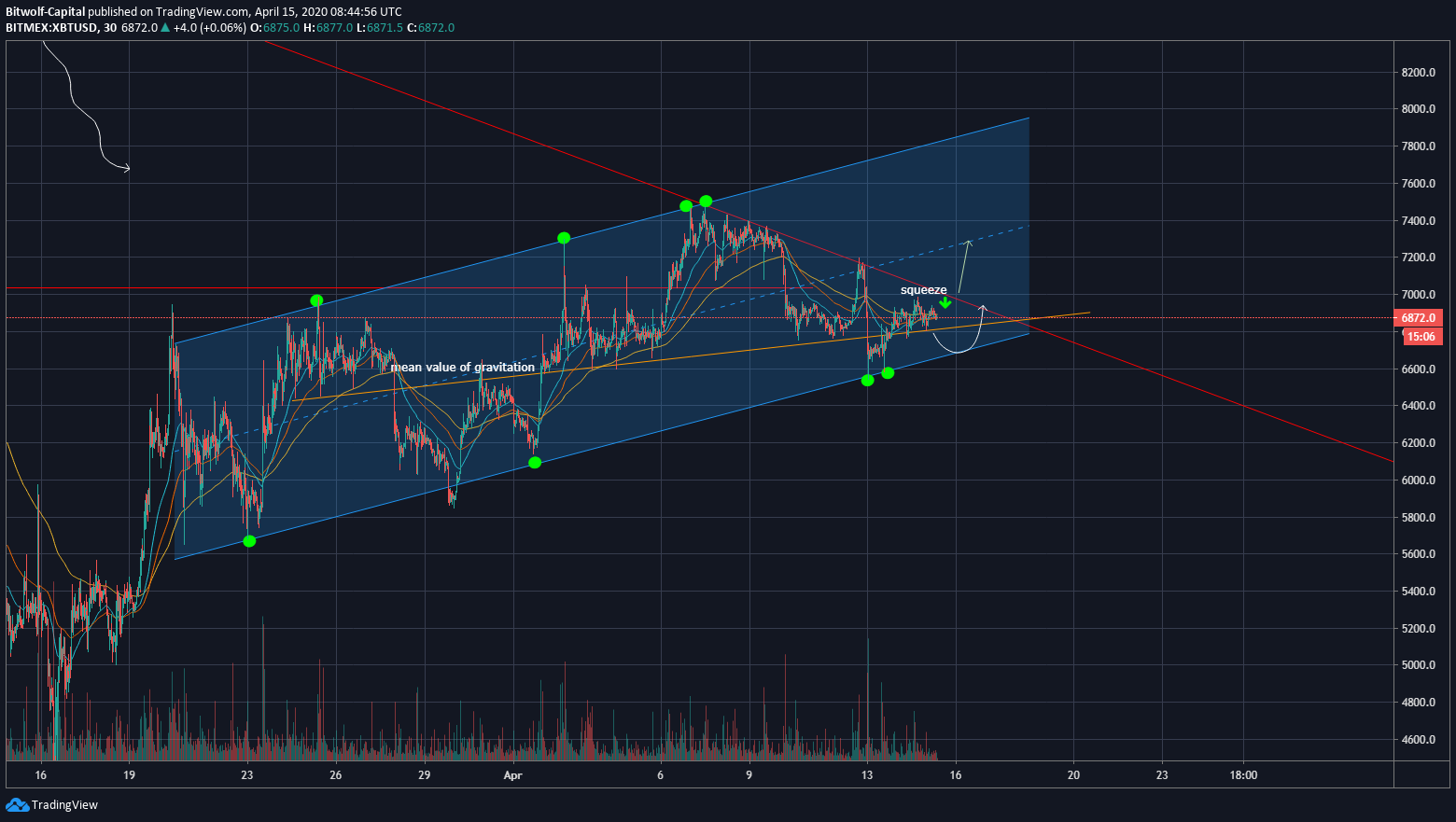Image resolution: width=1456 pixels, height=822 pixels.
Task: Click the 26 date label on time axis
Action: [x=335, y=775]
